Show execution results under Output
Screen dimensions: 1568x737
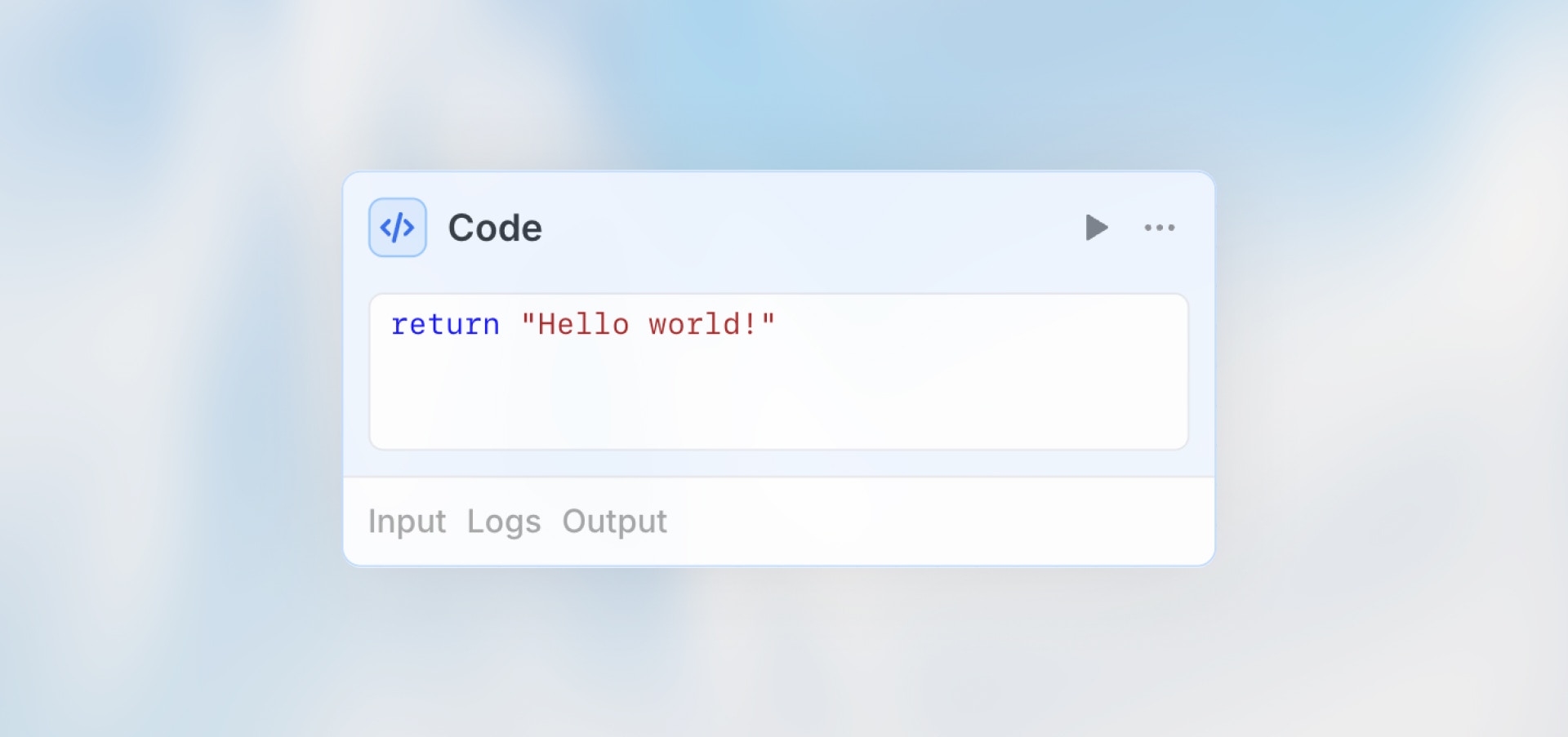pos(613,522)
